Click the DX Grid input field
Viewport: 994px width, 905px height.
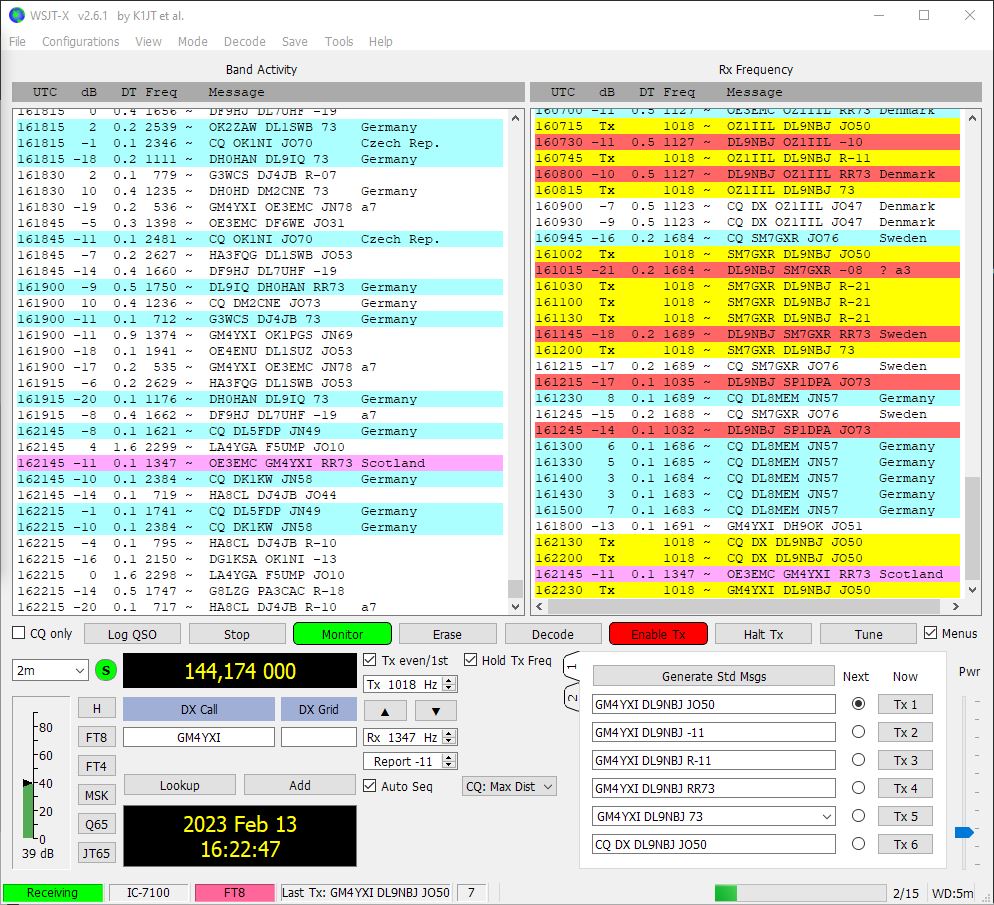pos(319,737)
